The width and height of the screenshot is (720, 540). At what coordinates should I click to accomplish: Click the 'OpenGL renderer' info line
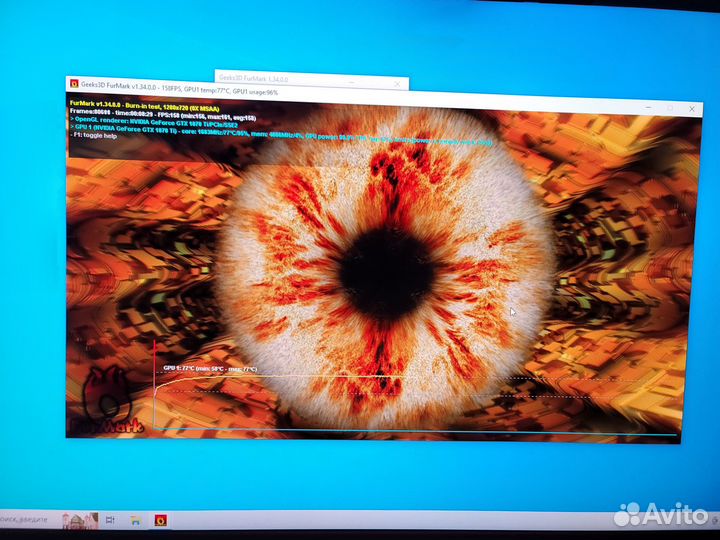tap(154, 122)
